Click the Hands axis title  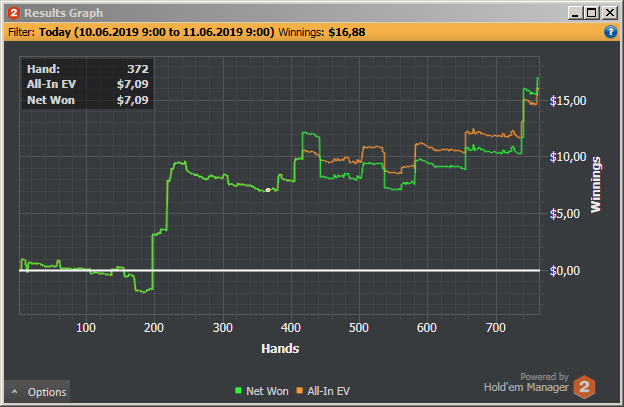280,349
